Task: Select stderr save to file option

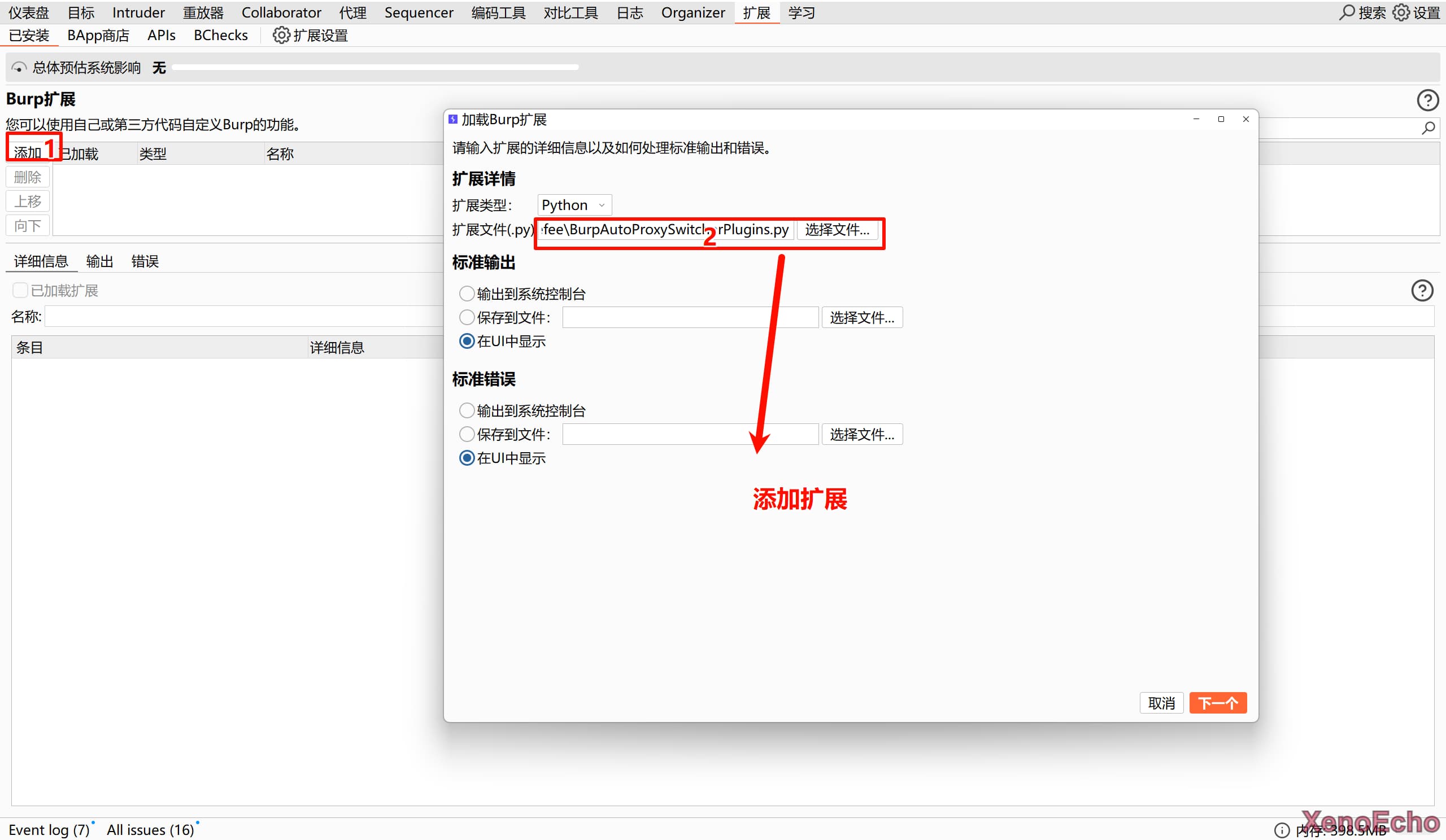Action: pyautogui.click(x=467, y=434)
